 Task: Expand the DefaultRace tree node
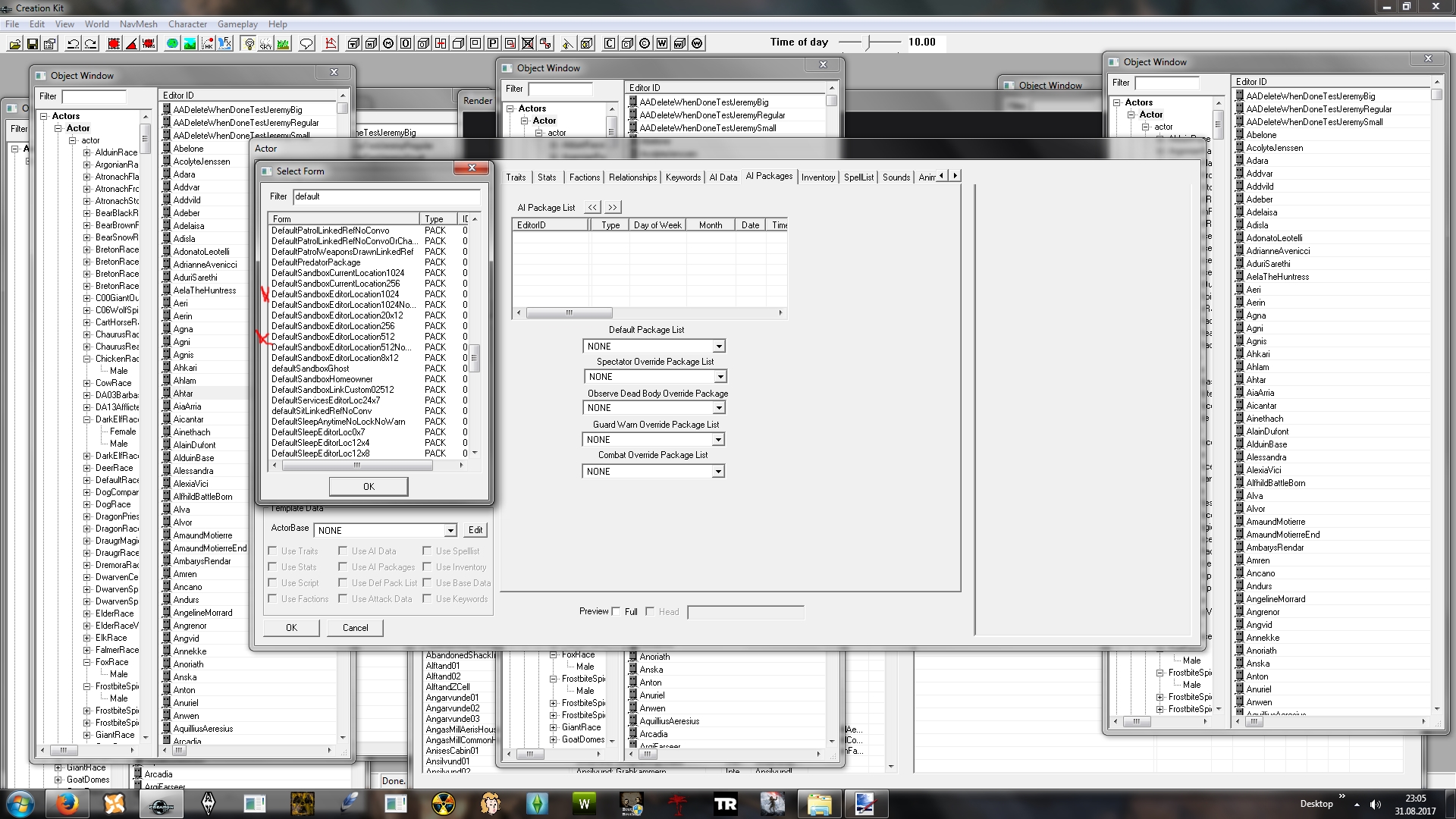point(87,480)
